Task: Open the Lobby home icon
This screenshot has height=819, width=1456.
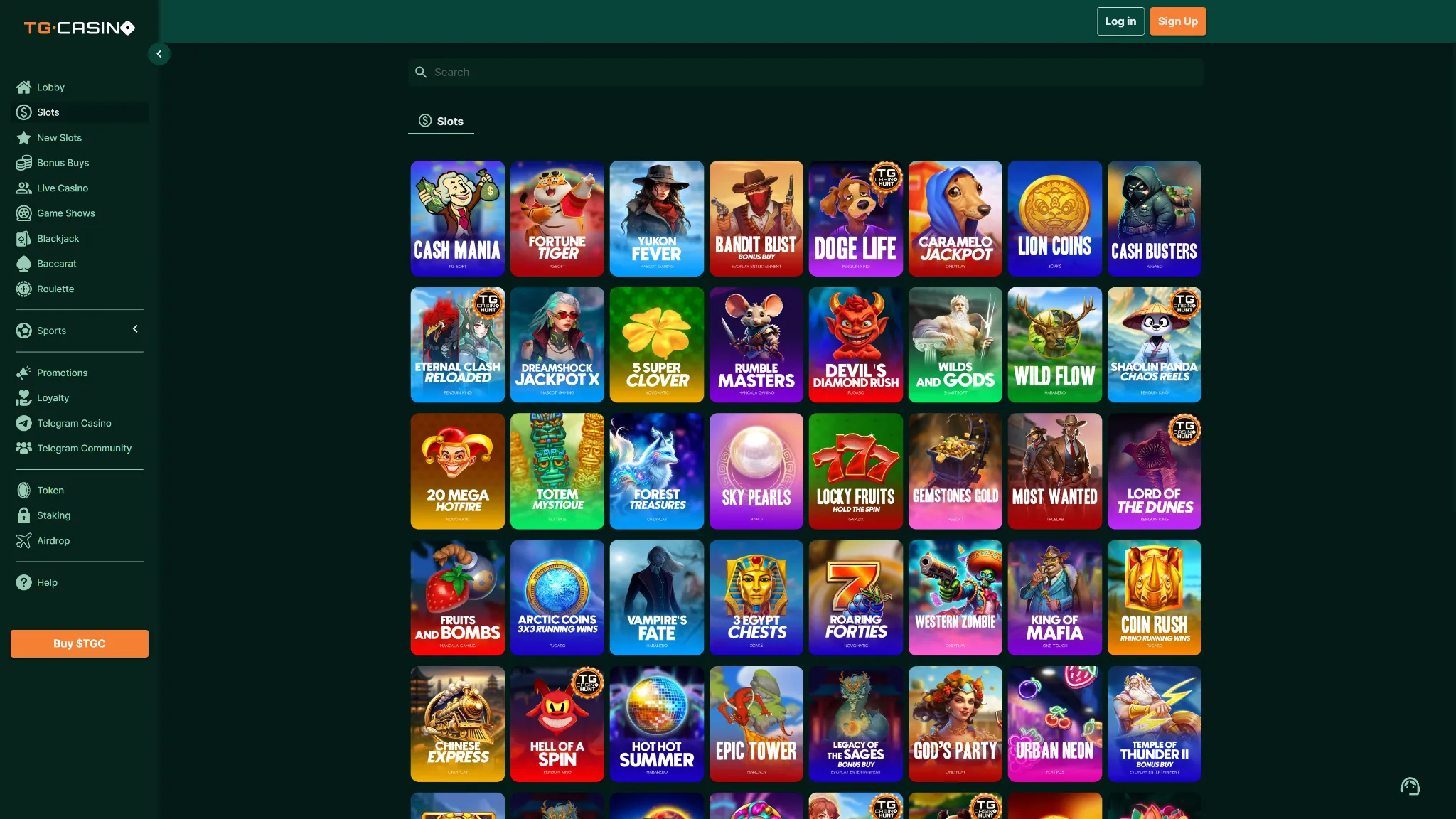Action: tap(24, 87)
